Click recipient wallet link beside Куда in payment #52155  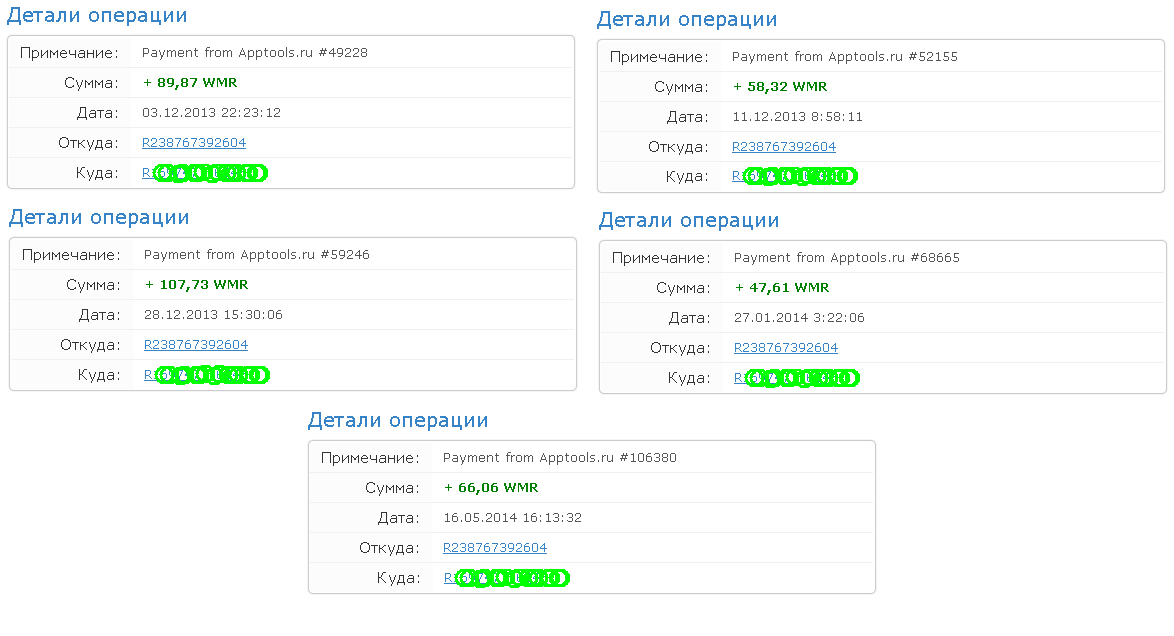pyautogui.click(x=794, y=177)
